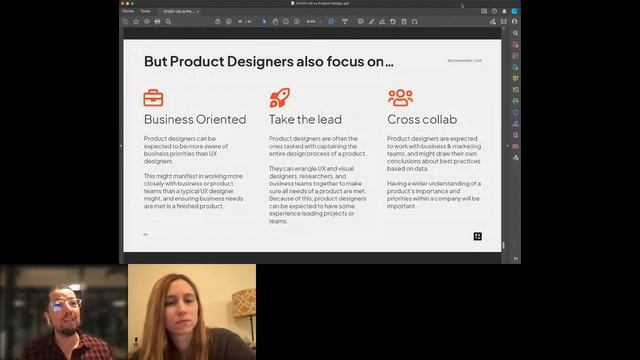Screen dimensions: 640x360
Task: Click the "Take the lead" heading
Action: coord(305,119)
